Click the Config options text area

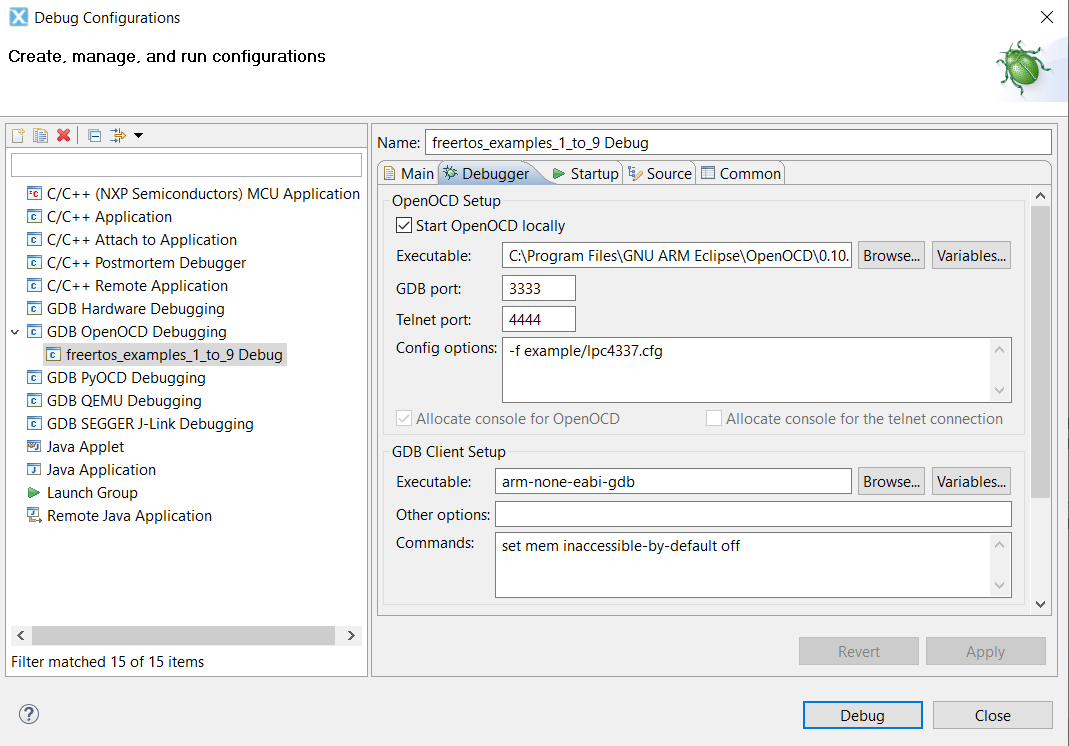pos(747,370)
